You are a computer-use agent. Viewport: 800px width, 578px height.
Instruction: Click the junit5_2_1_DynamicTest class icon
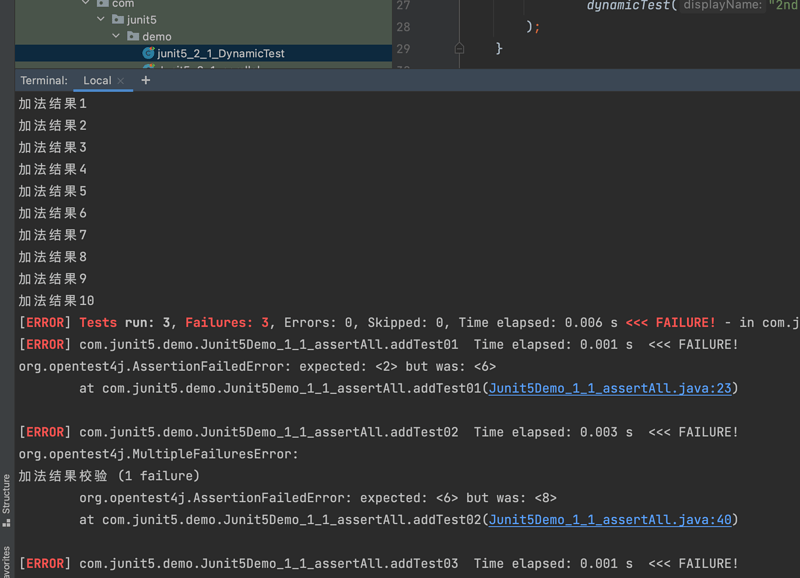149,53
